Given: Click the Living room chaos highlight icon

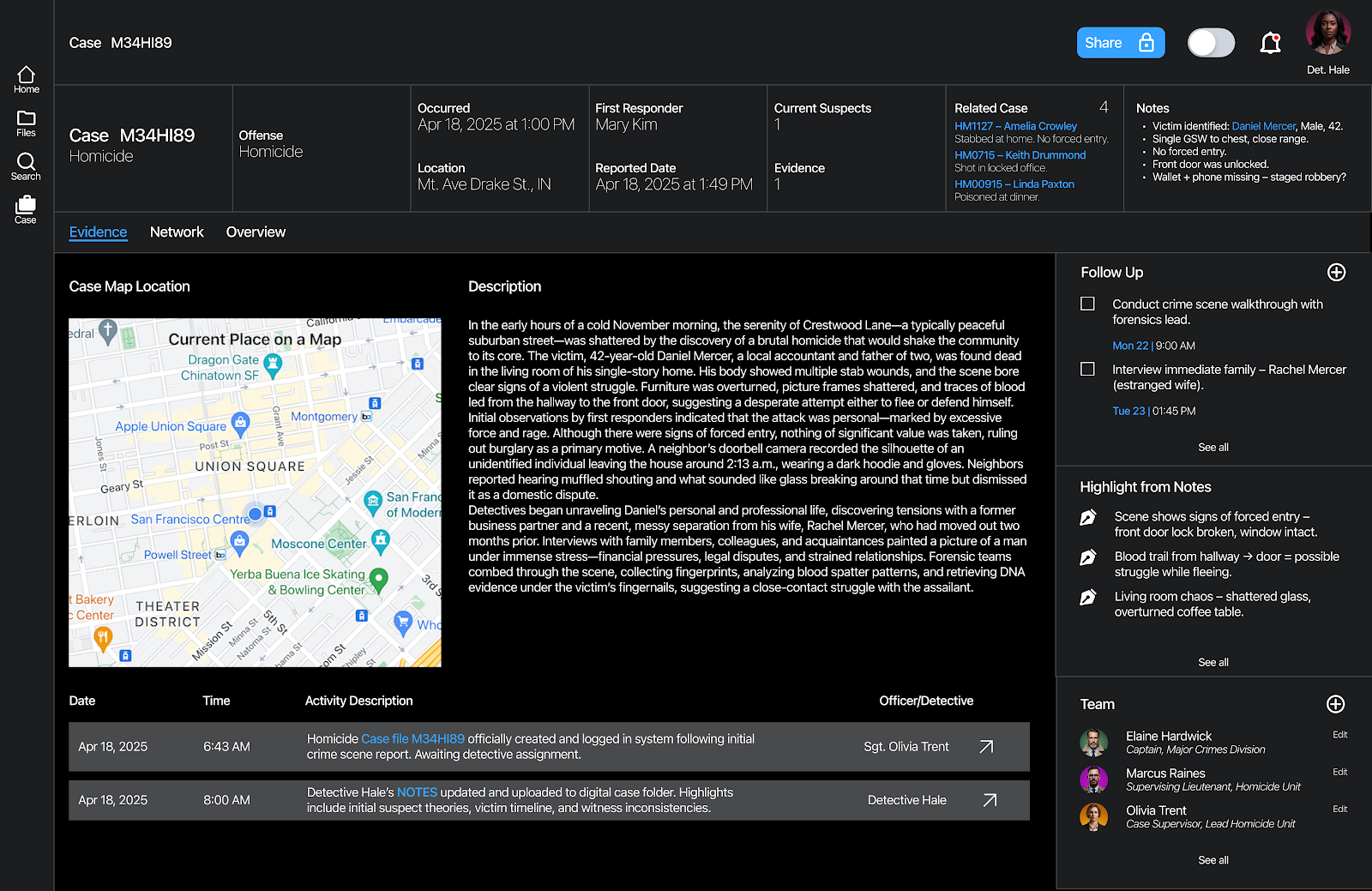Looking at the screenshot, I should (x=1088, y=597).
